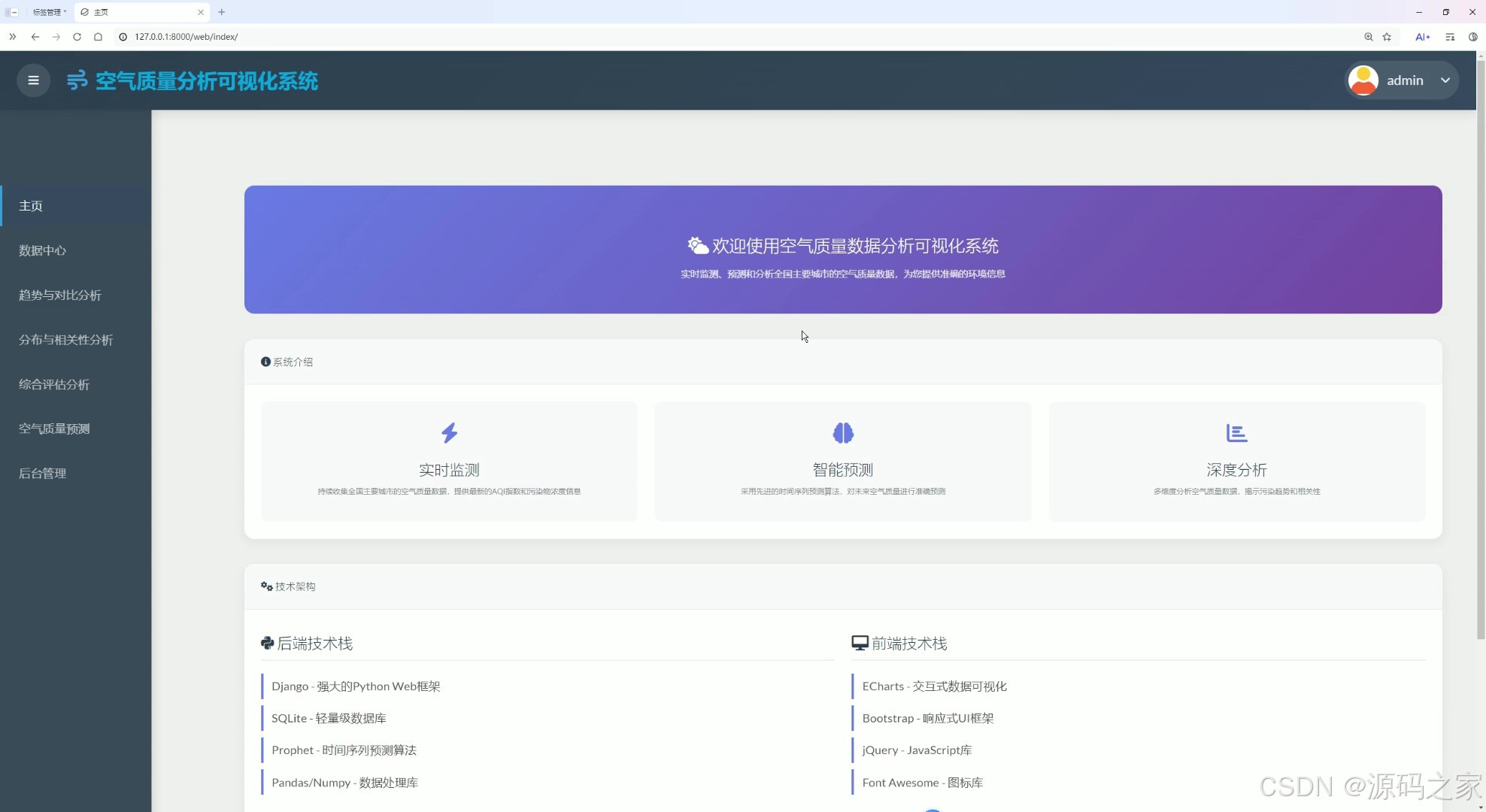Screen dimensions: 1486x812
Task: Bookmark page with the star icon
Action: (1387, 37)
